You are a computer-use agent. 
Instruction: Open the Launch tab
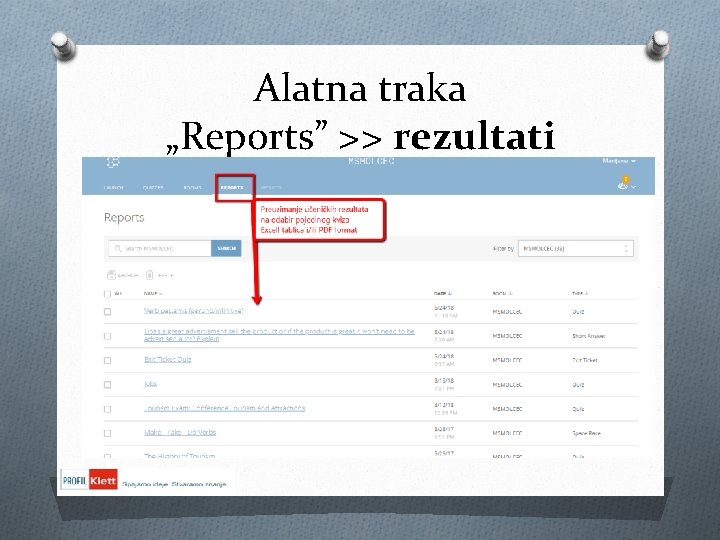[113, 188]
